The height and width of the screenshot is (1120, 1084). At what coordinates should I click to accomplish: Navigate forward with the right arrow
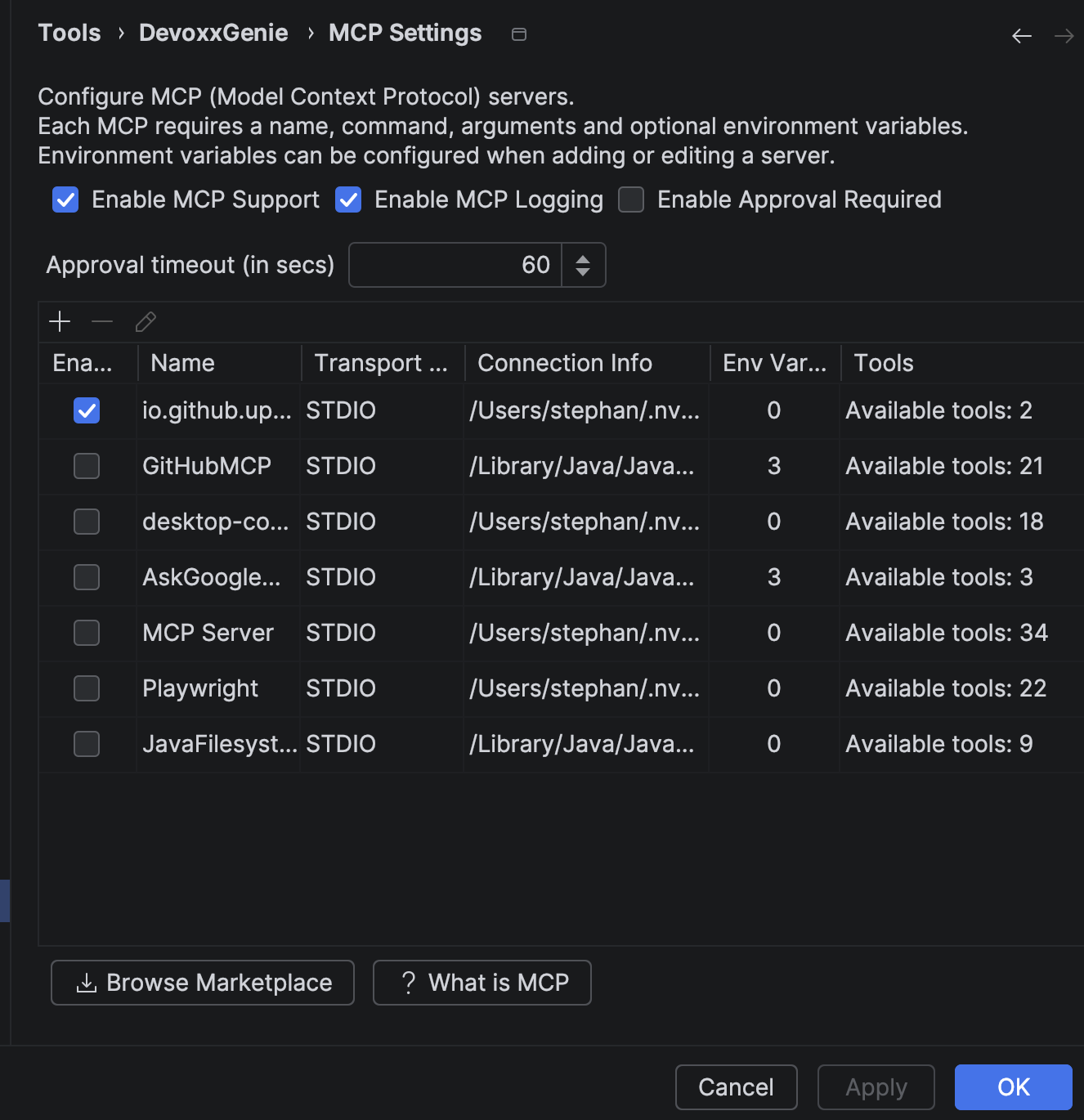click(1064, 36)
